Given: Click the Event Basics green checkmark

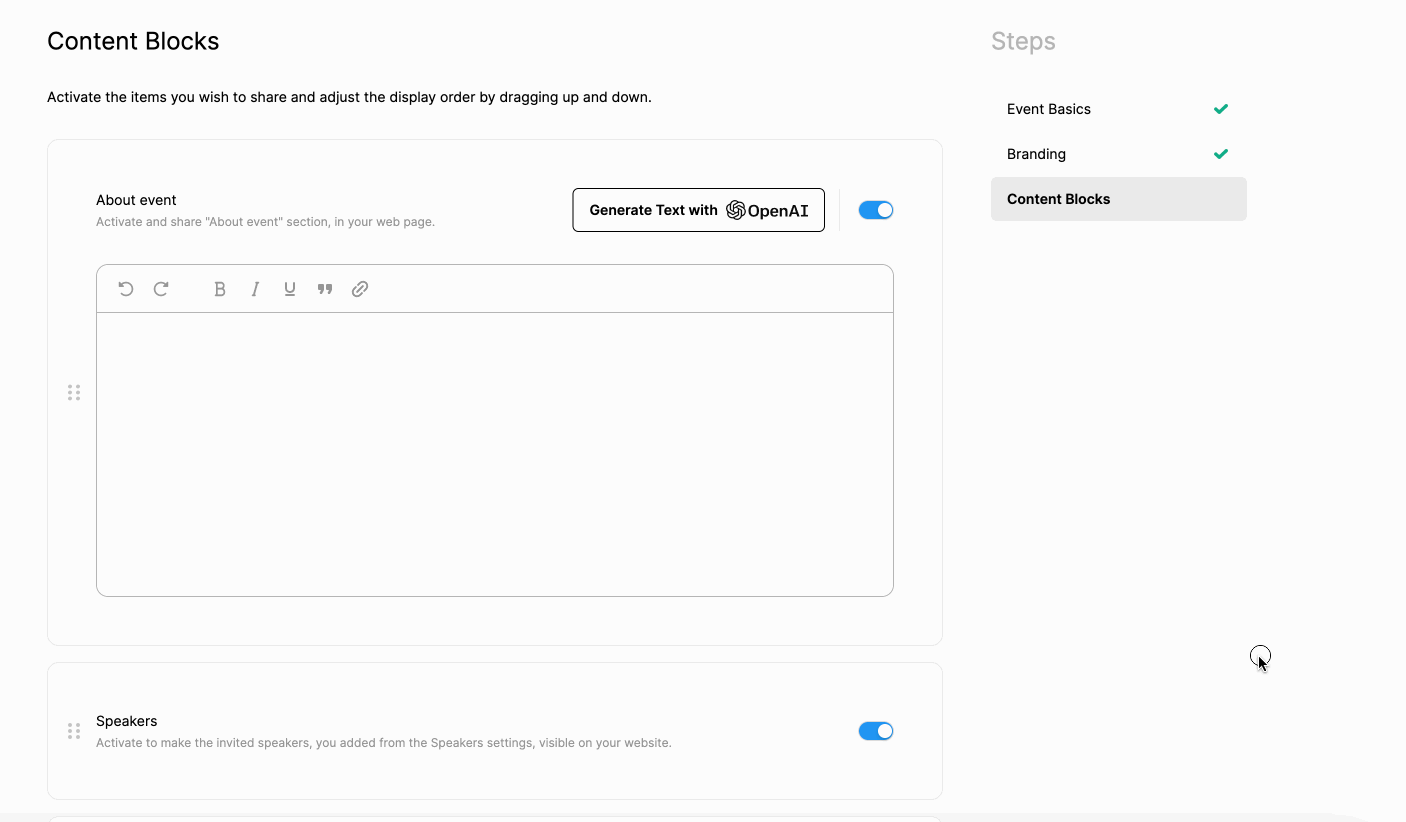Looking at the screenshot, I should click(x=1220, y=109).
